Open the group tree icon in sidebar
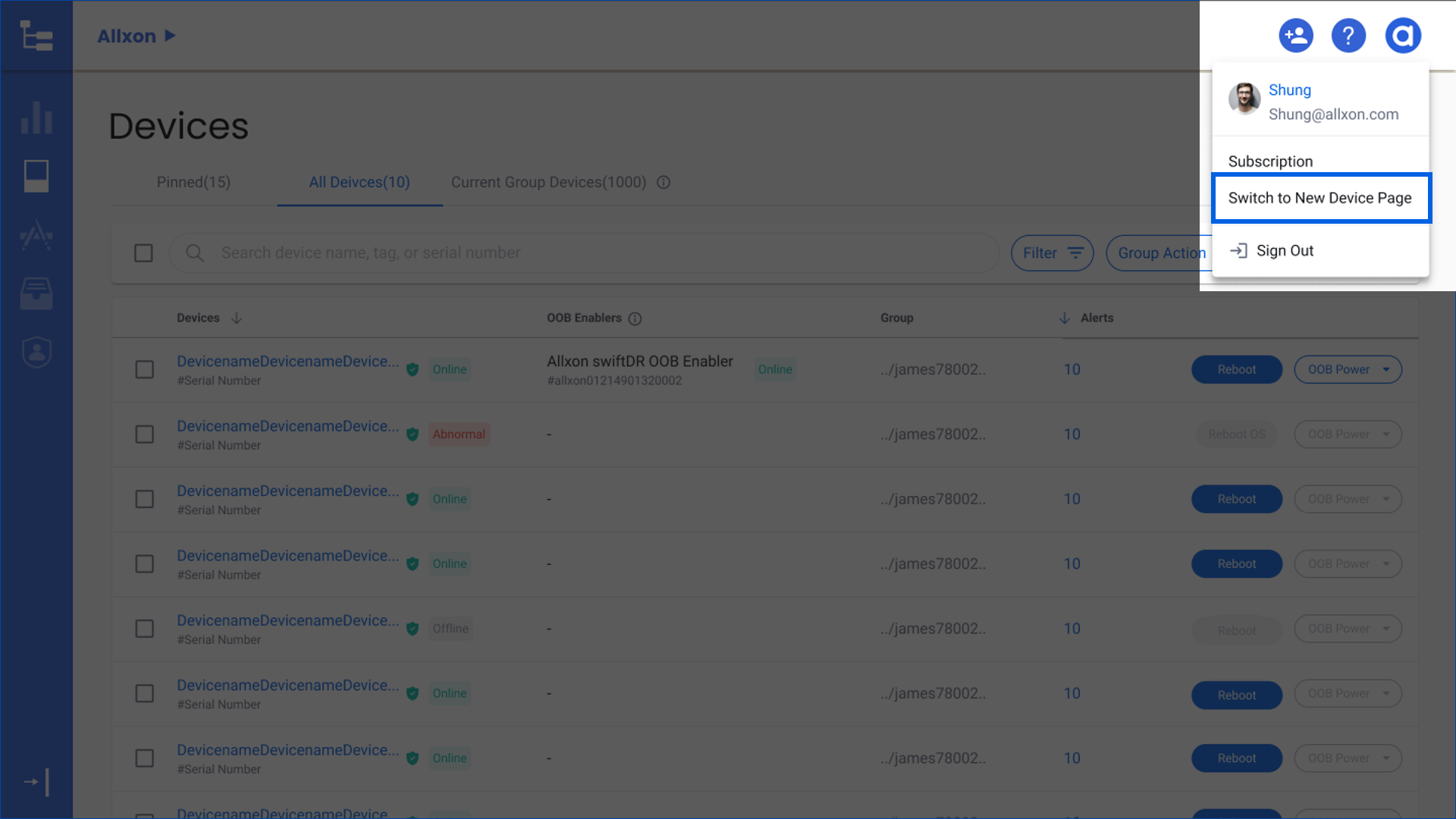 36,36
